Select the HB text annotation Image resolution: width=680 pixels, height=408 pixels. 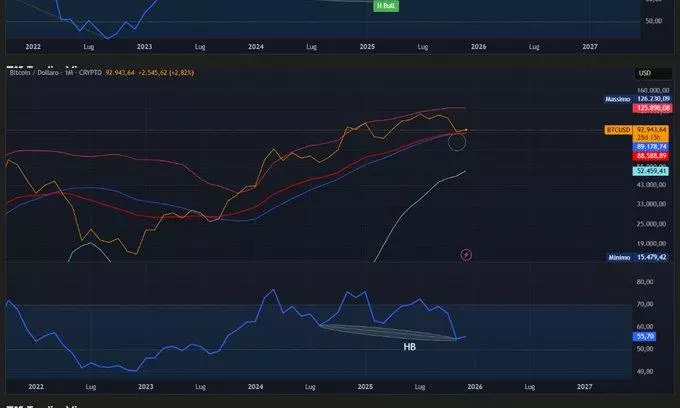[x=410, y=348]
